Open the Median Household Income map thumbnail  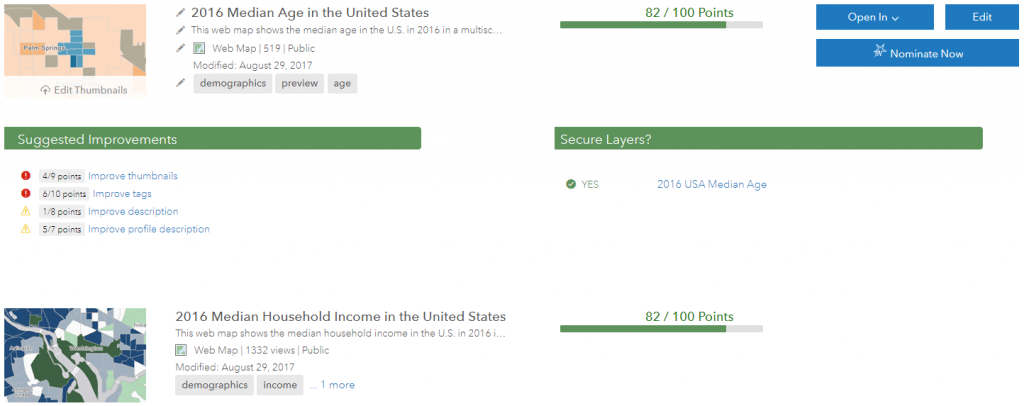75,354
